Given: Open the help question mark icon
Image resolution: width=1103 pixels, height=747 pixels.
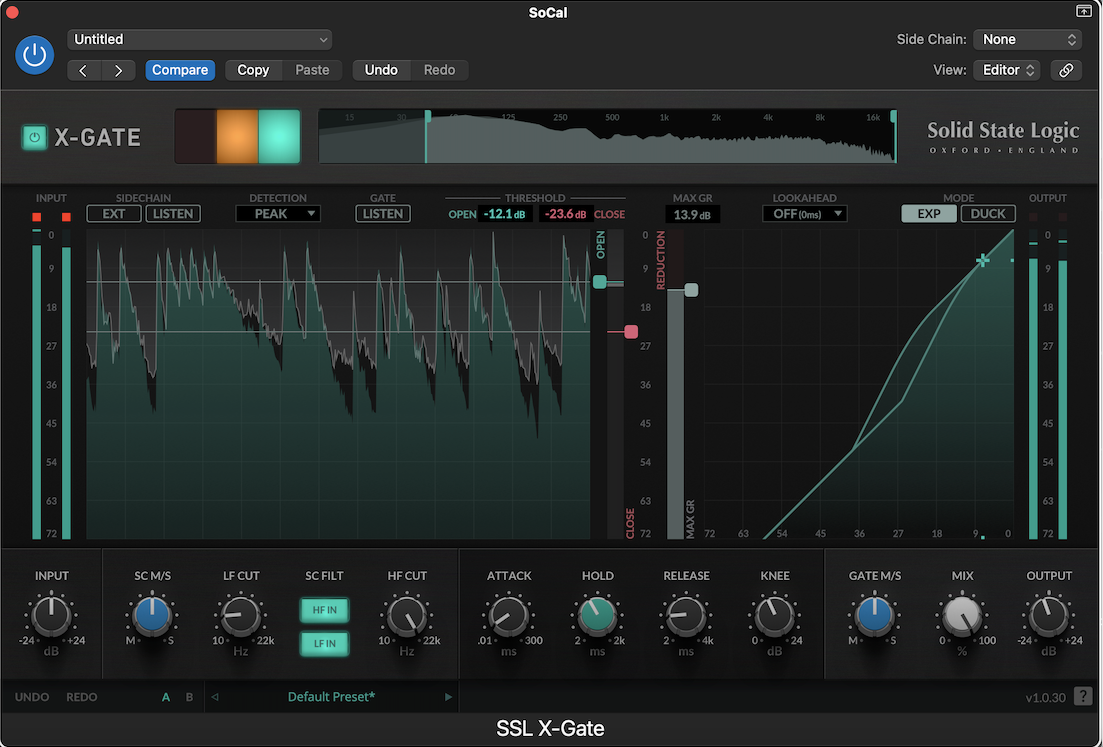Looking at the screenshot, I should (x=1083, y=697).
